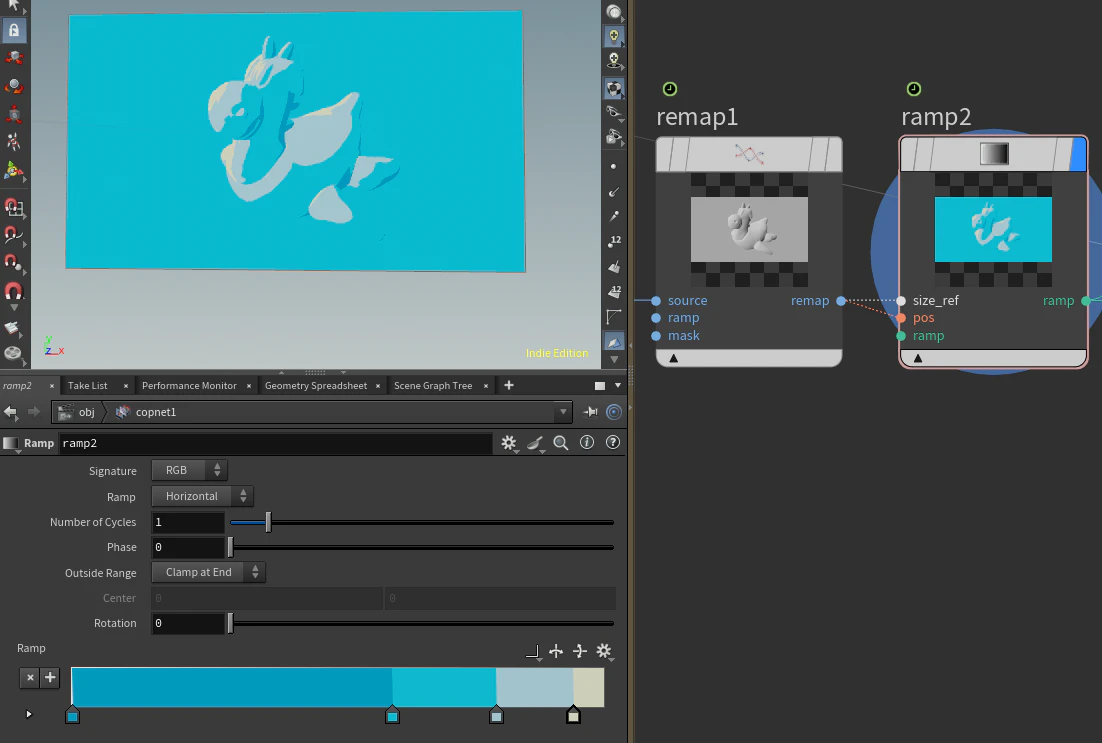Select the Scale tool in viewport toolbar
This screenshot has height=743, width=1102.
(14, 114)
